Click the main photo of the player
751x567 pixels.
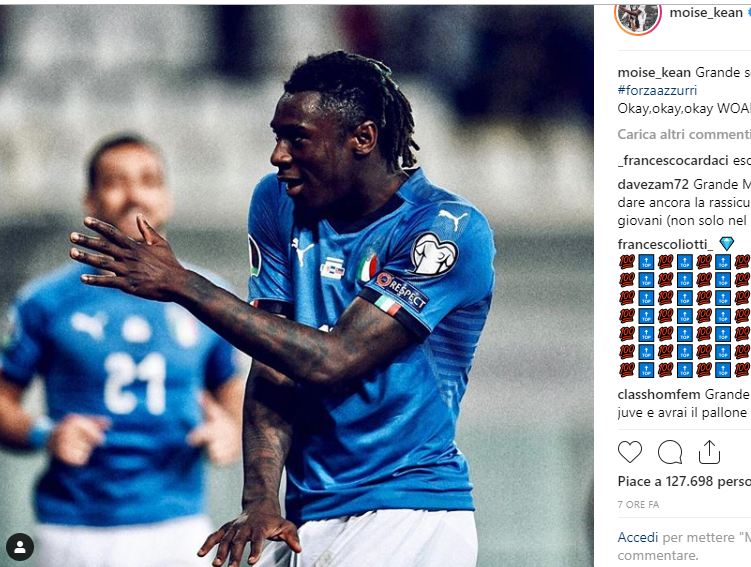(296, 286)
